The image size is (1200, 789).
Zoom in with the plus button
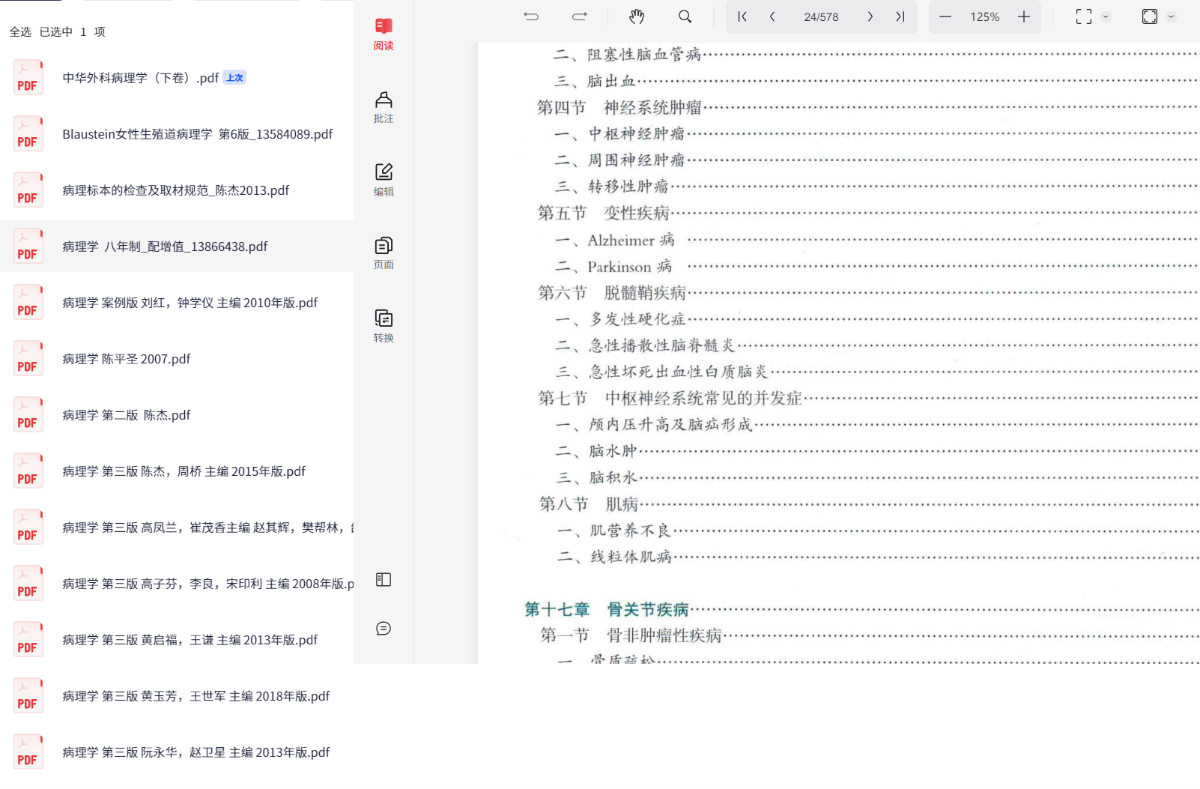(1023, 17)
